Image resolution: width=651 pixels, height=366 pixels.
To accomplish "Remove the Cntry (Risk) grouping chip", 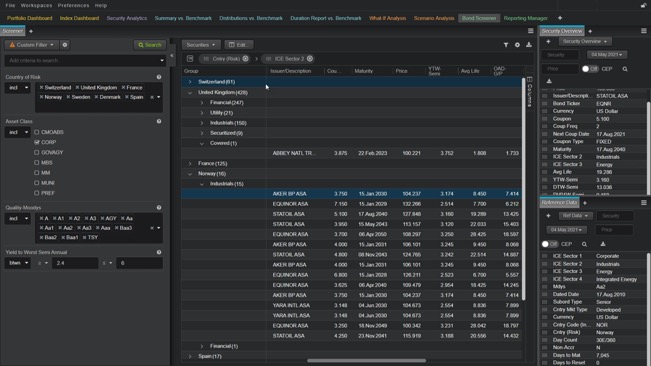I will 245,59.
